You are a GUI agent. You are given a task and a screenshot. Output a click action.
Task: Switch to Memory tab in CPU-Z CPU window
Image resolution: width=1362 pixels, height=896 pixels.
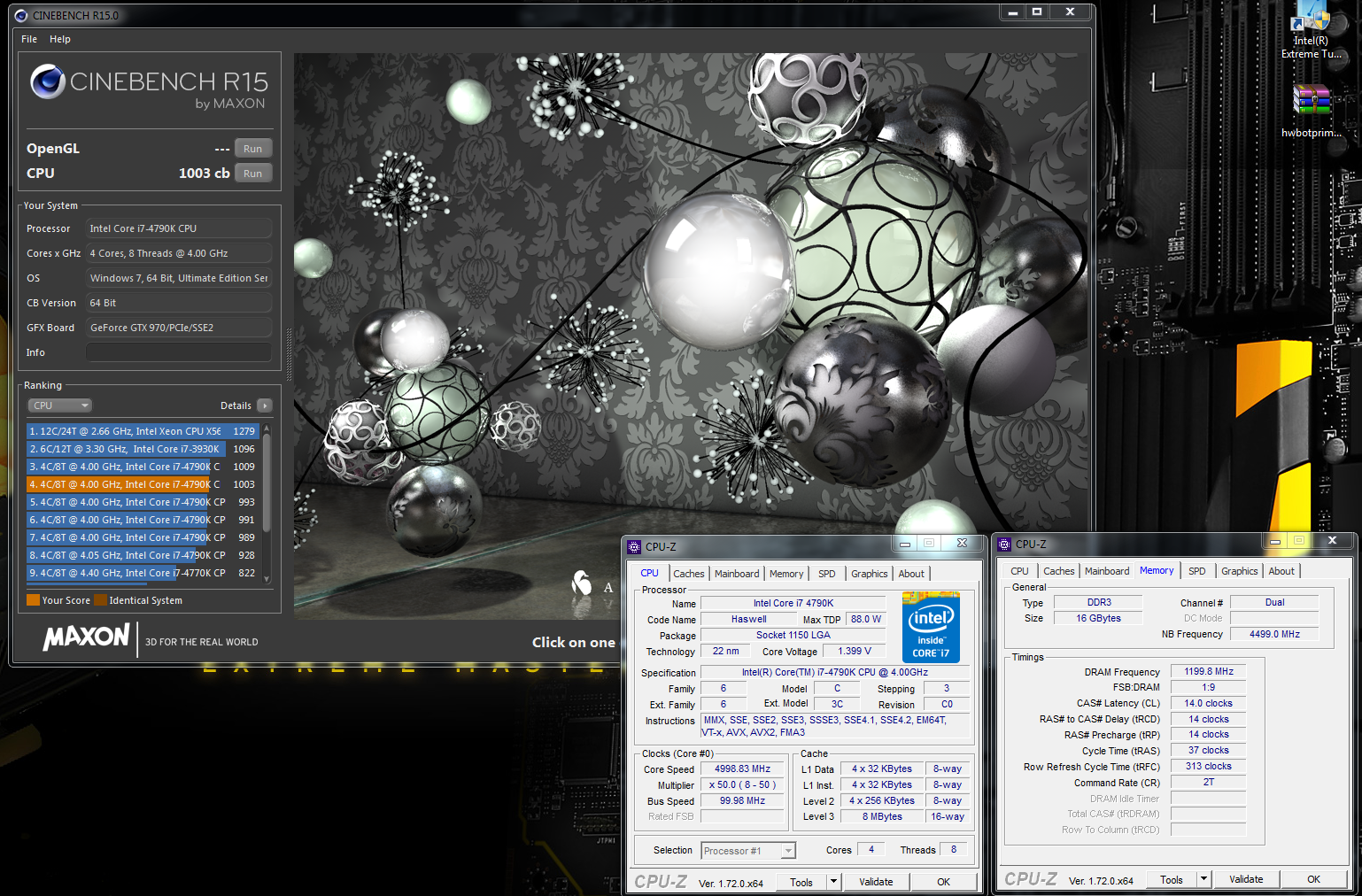pos(786,574)
